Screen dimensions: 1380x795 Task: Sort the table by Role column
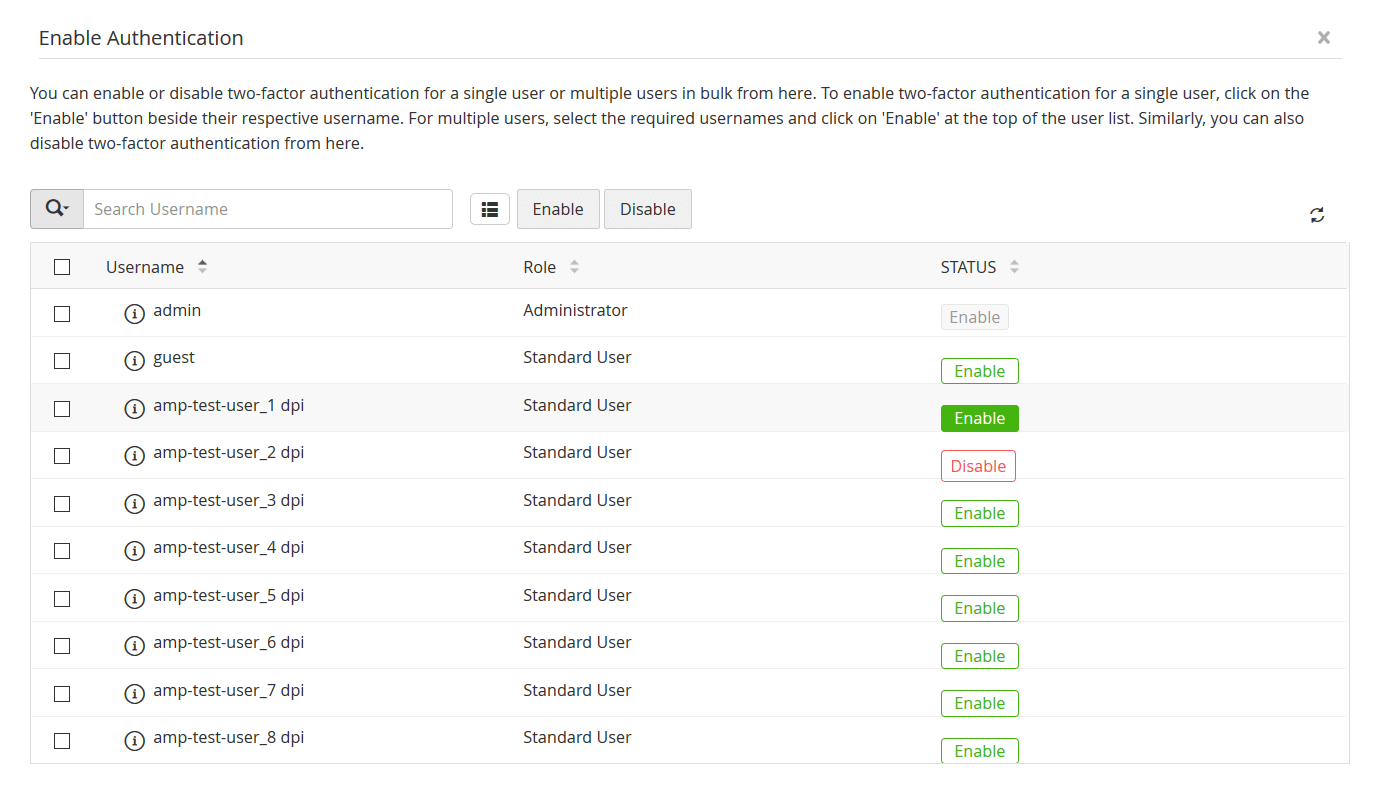pyautogui.click(x=574, y=267)
